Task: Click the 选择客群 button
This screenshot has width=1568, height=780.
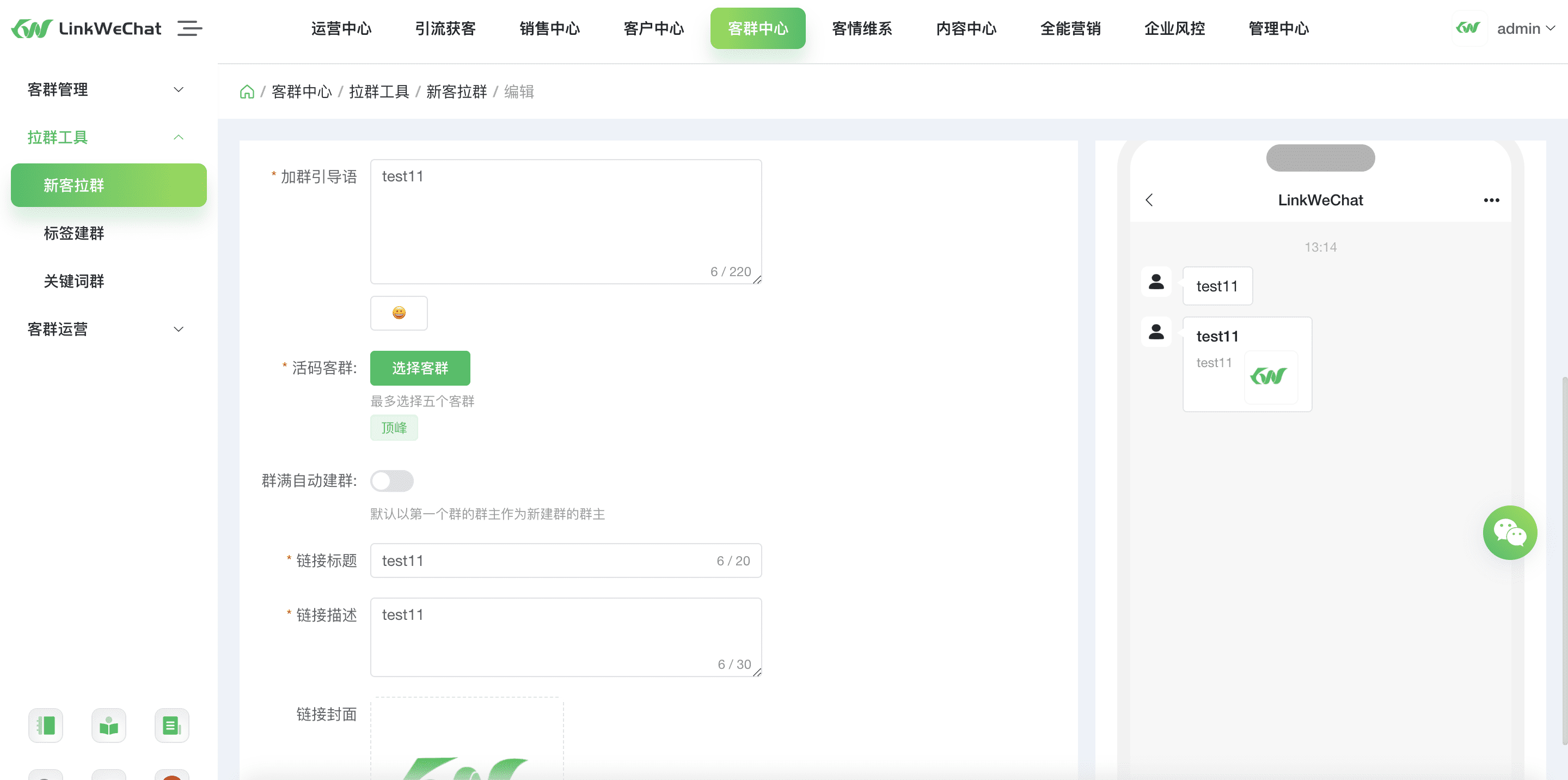Action: click(x=420, y=368)
